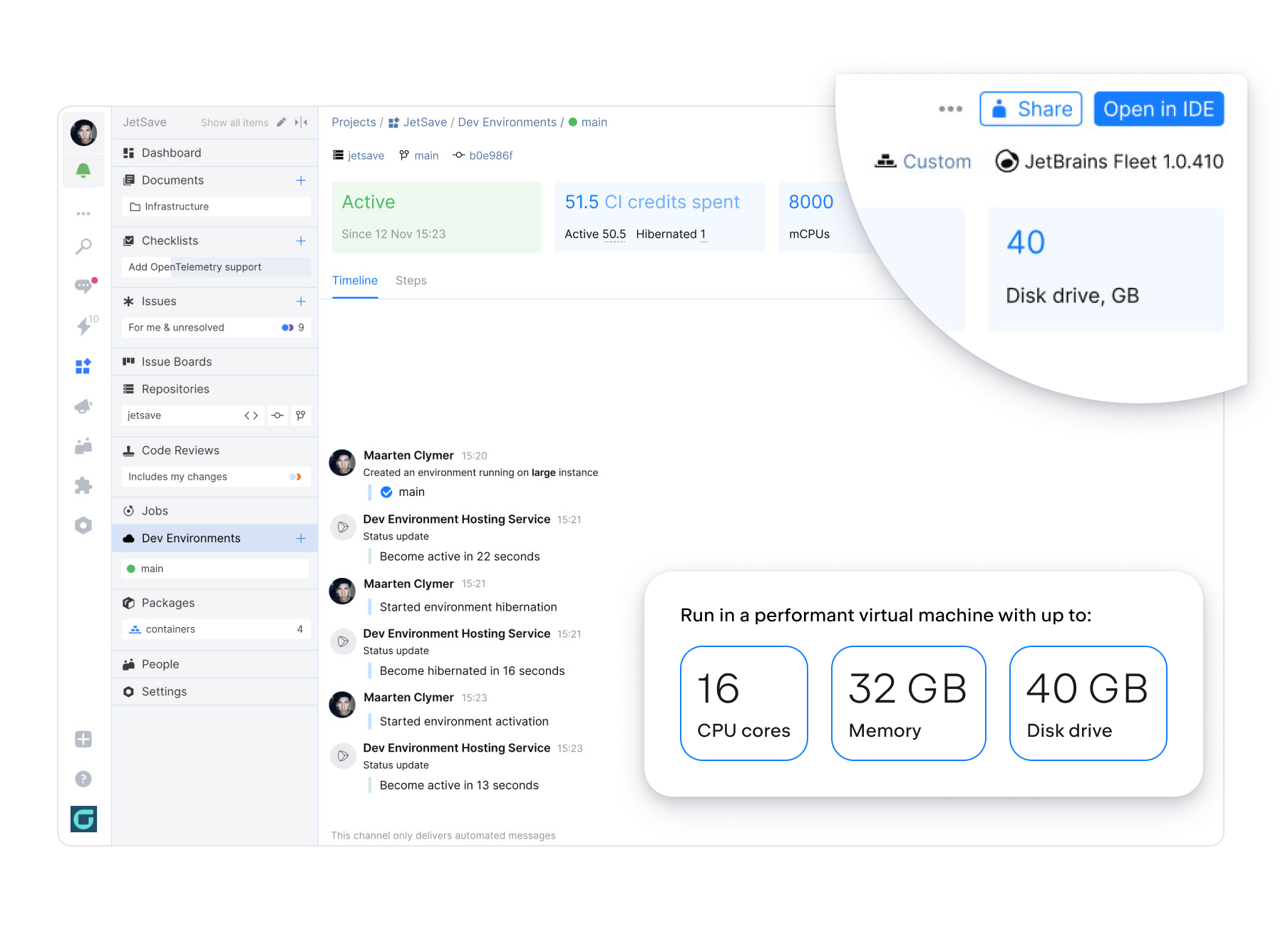Open the b0e986f commit link
The width and height of the screenshot is (1283, 952).
pos(490,155)
